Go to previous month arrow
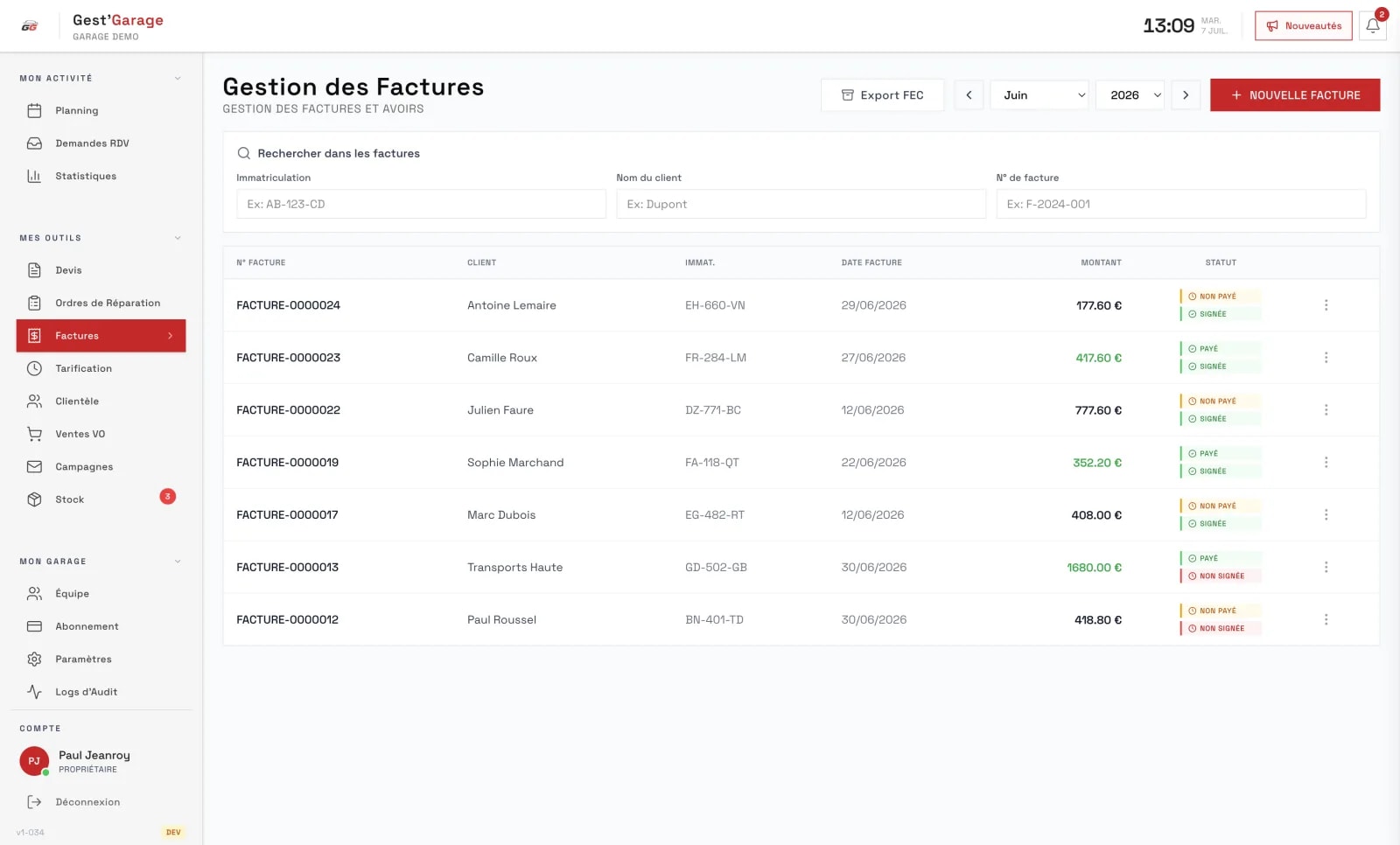The height and width of the screenshot is (845, 1400). point(969,95)
